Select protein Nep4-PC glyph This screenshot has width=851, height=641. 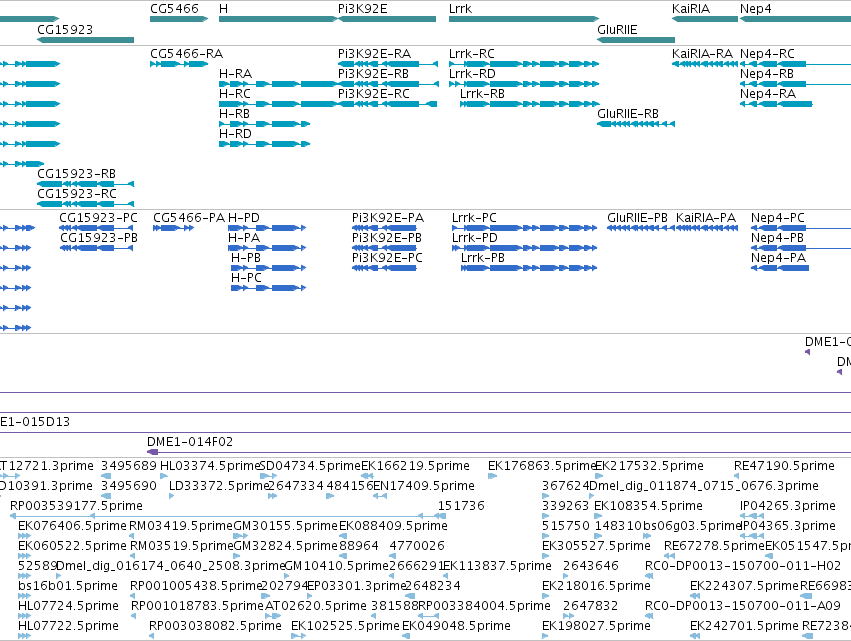pos(801,228)
